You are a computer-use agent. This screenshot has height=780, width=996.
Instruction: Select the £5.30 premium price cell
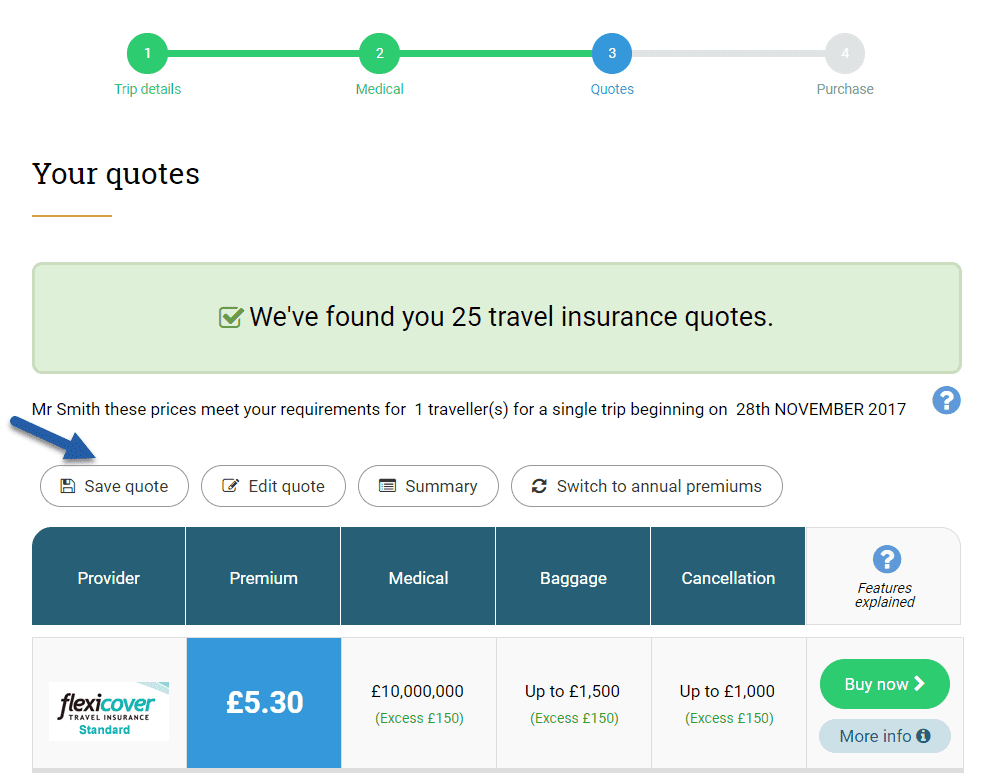click(264, 703)
